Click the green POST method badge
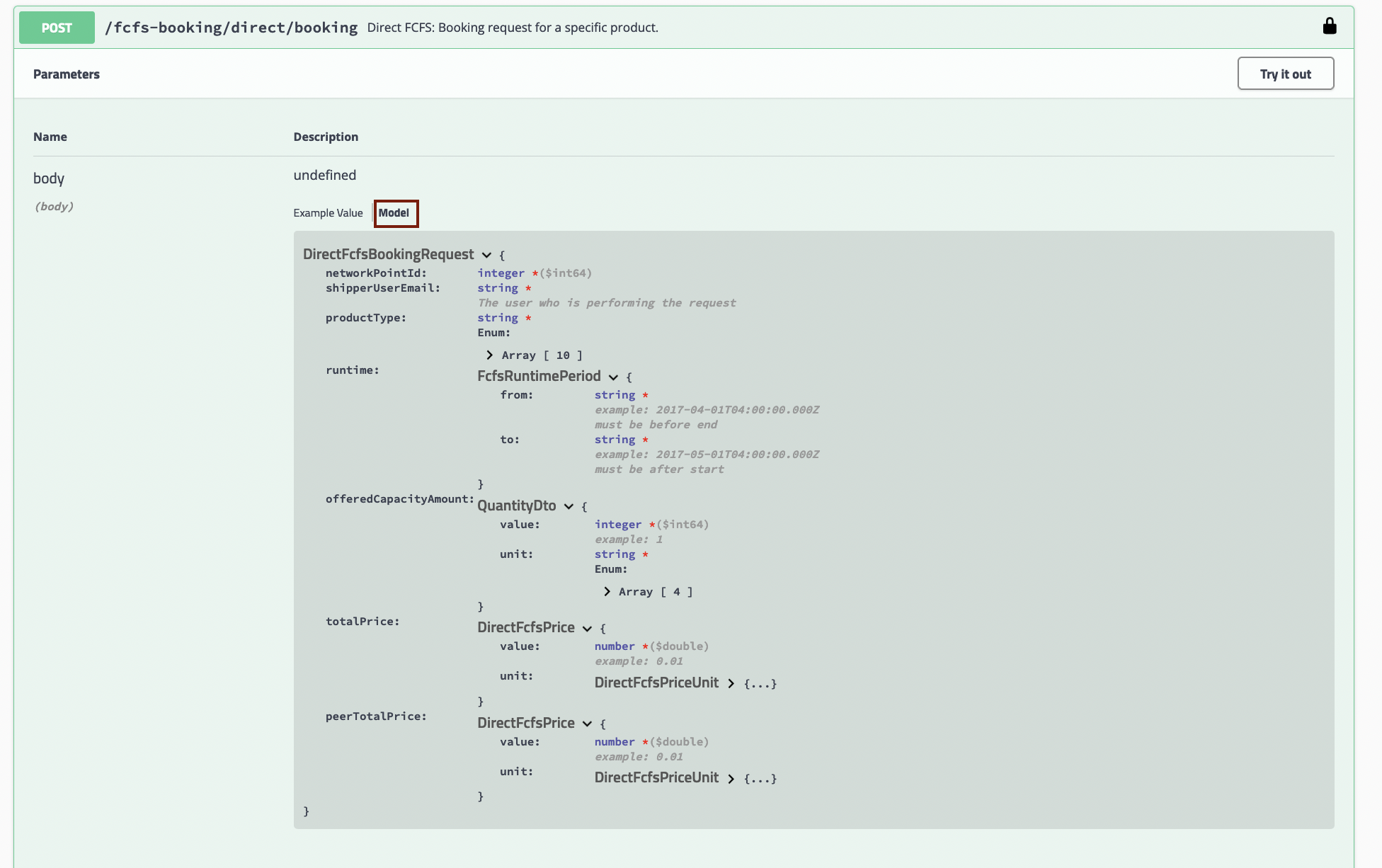 (57, 28)
